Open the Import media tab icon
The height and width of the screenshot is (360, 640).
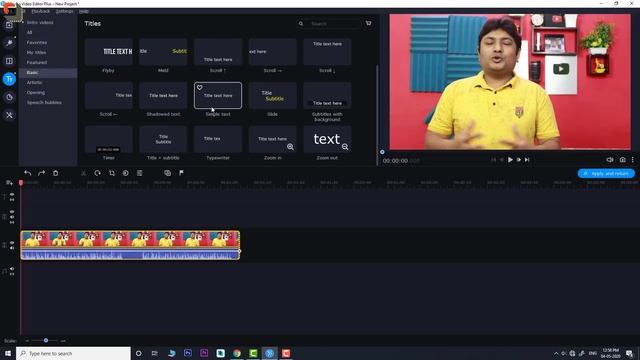point(9,25)
